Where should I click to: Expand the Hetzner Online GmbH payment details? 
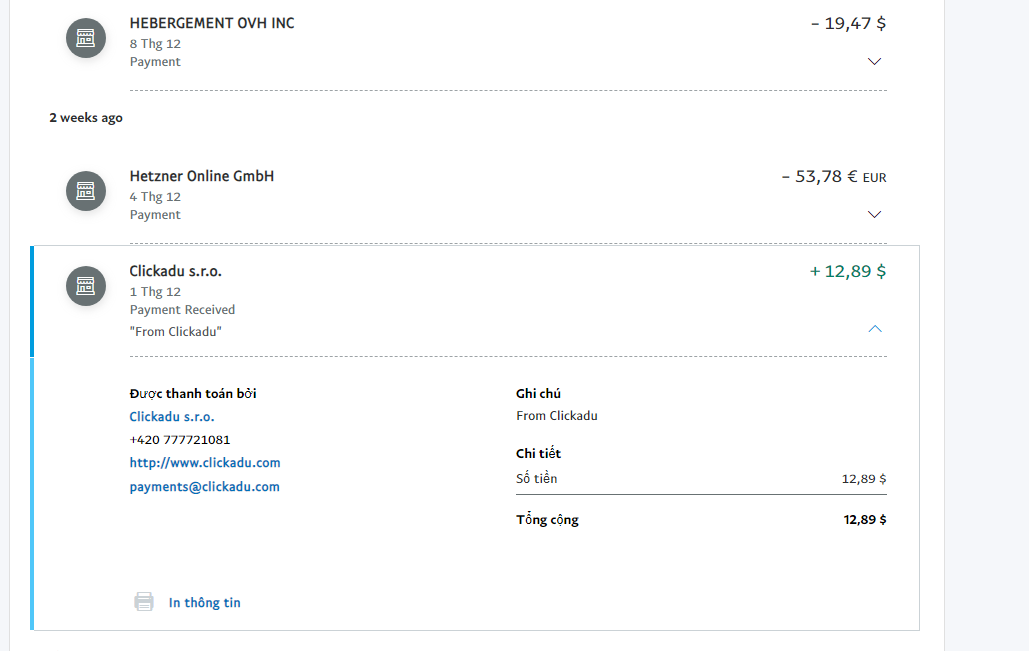[875, 214]
